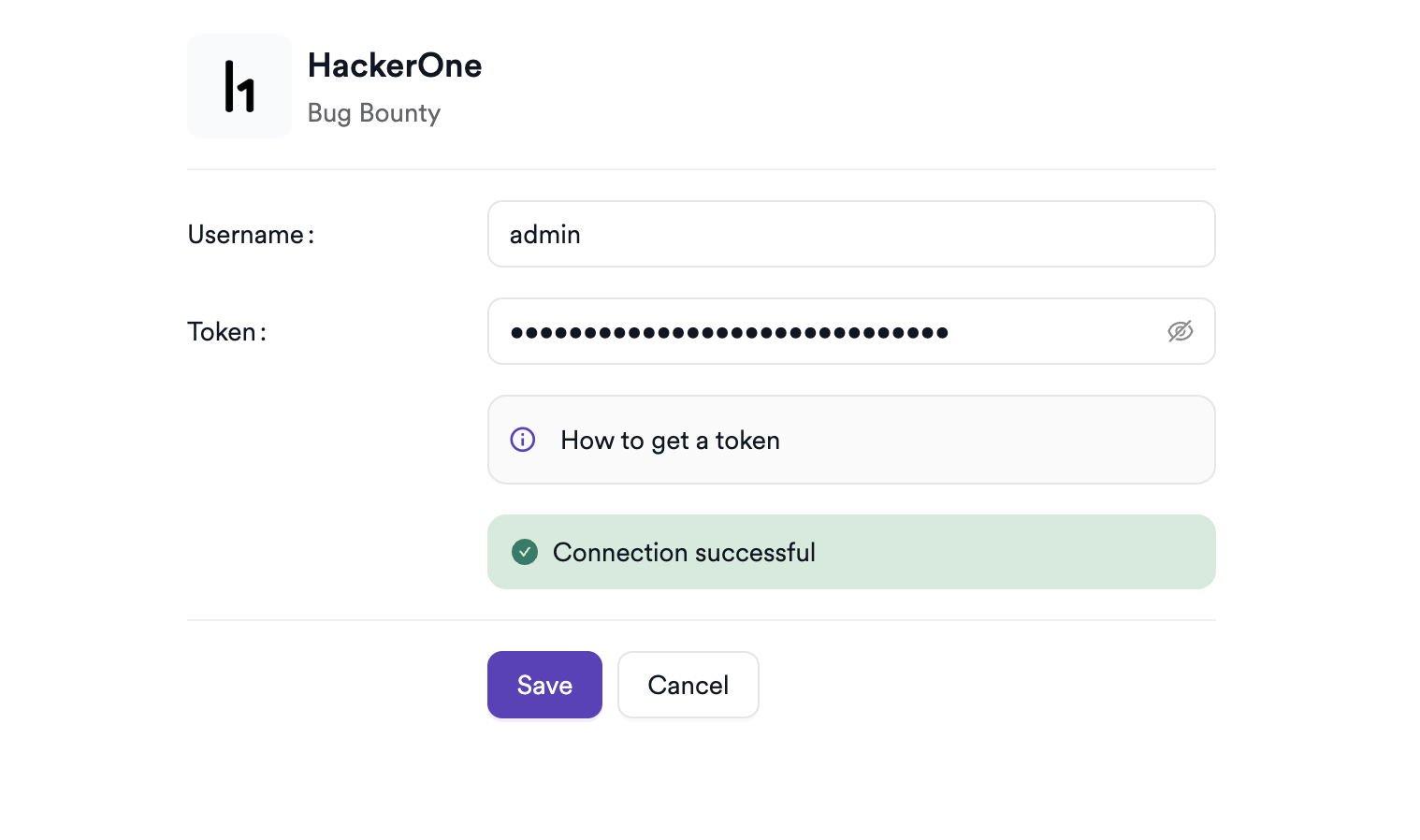Click the Token field label
Screen dimensions: 1420x840
tap(225, 331)
